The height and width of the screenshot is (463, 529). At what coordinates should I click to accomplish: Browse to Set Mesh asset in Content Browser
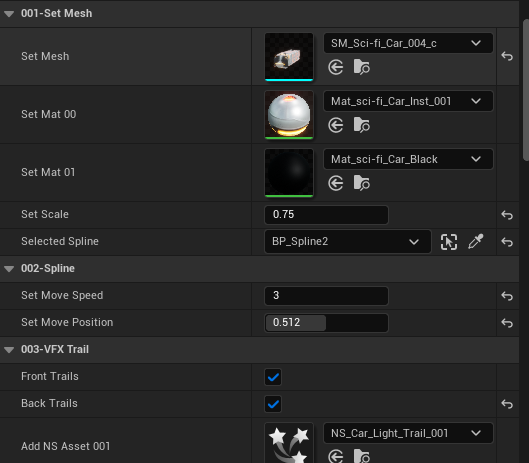pyautogui.click(x=362, y=67)
